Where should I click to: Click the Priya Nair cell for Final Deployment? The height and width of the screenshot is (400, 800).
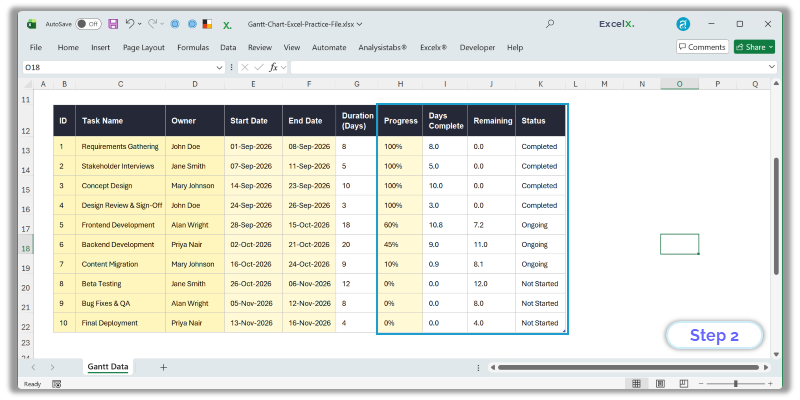tap(195, 323)
